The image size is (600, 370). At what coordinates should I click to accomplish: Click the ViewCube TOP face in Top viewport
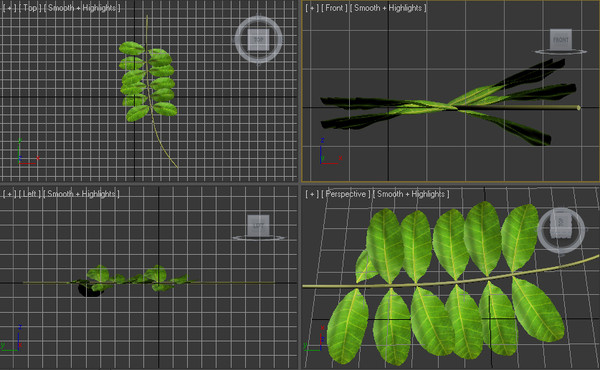point(259,40)
